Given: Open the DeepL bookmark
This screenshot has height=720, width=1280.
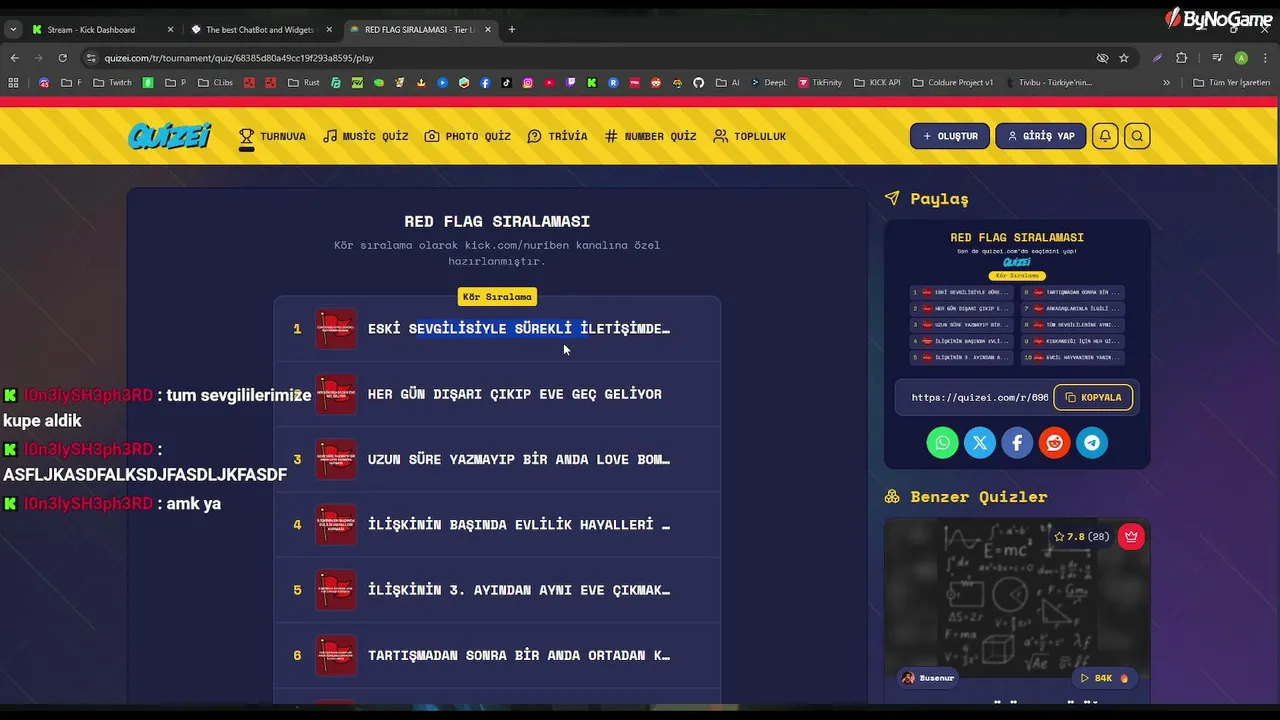Looking at the screenshot, I should click(x=769, y=83).
